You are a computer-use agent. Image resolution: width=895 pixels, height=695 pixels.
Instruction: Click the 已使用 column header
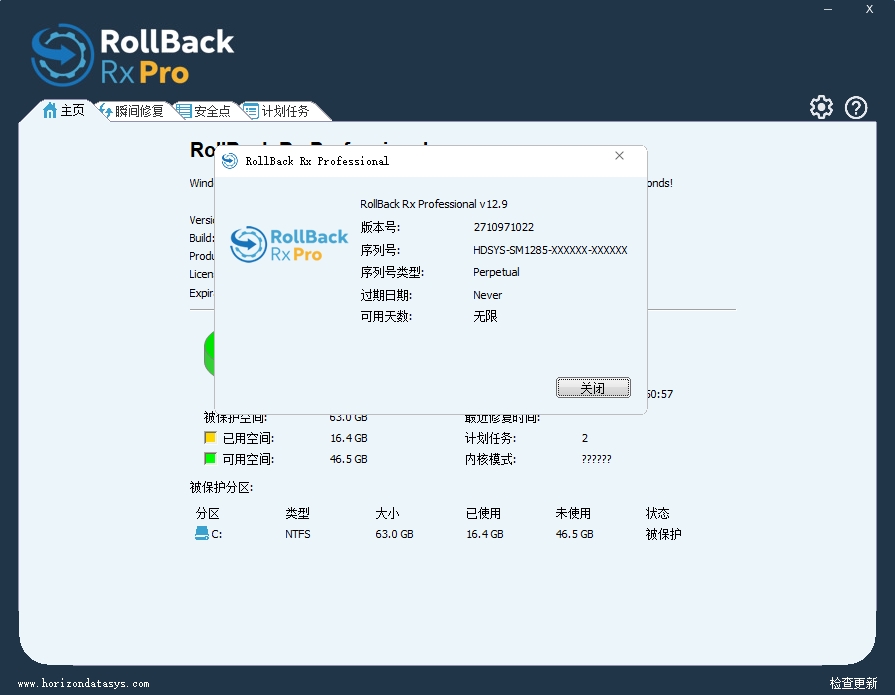483,513
